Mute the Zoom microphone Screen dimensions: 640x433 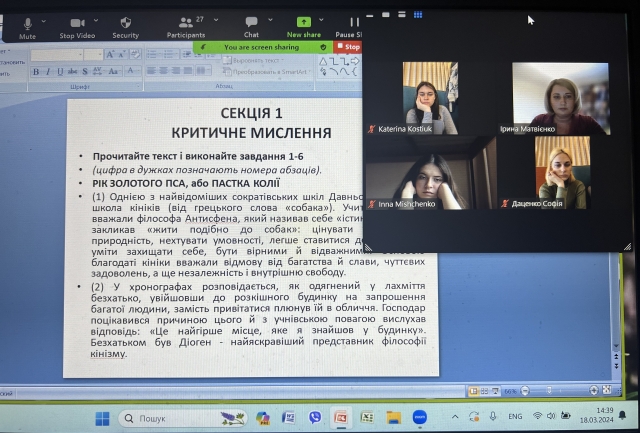click(x=27, y=28)
